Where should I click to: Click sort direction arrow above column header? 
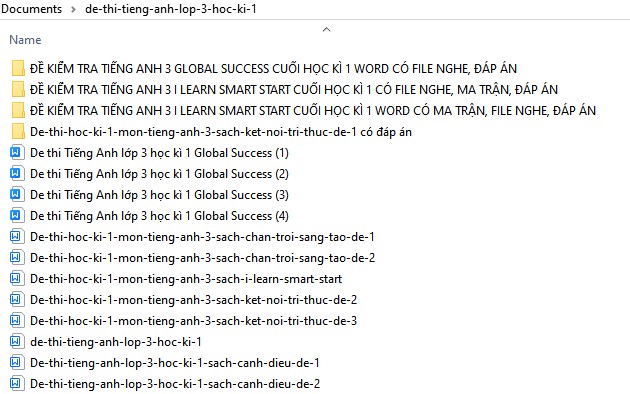[327, 29]
